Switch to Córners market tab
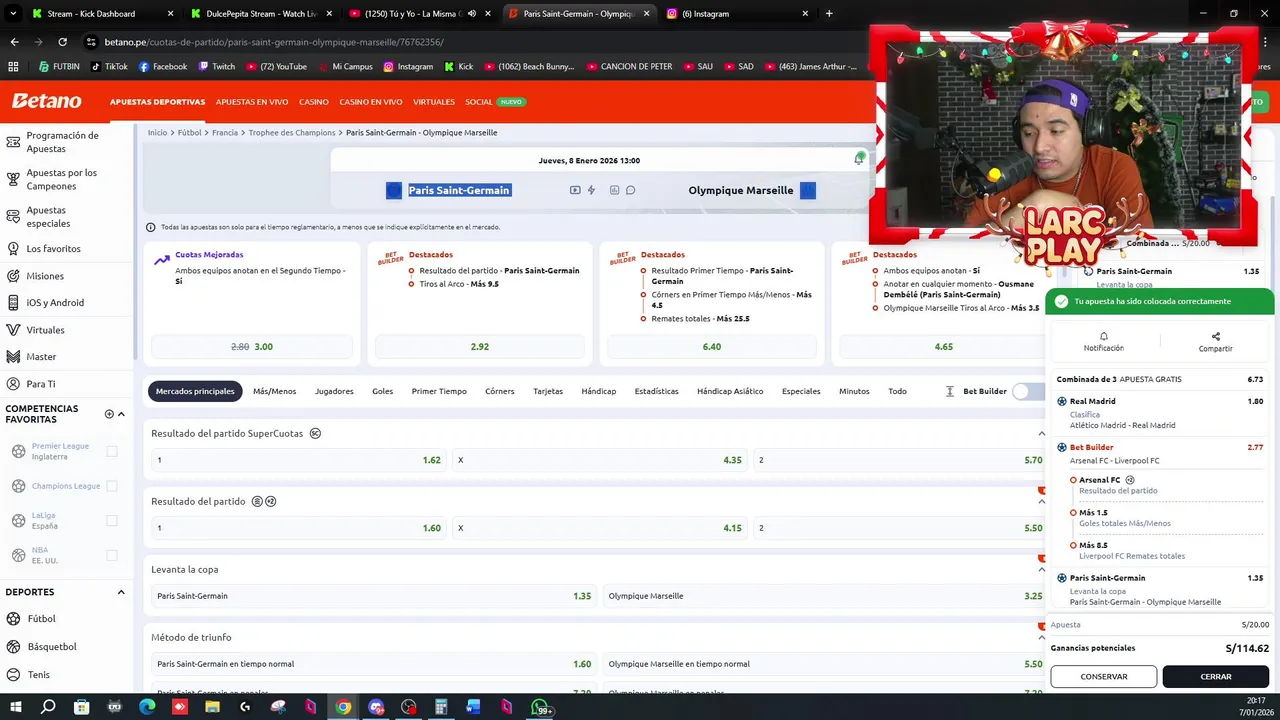This screenshot has width=1280, height=720. coord(500,391)
